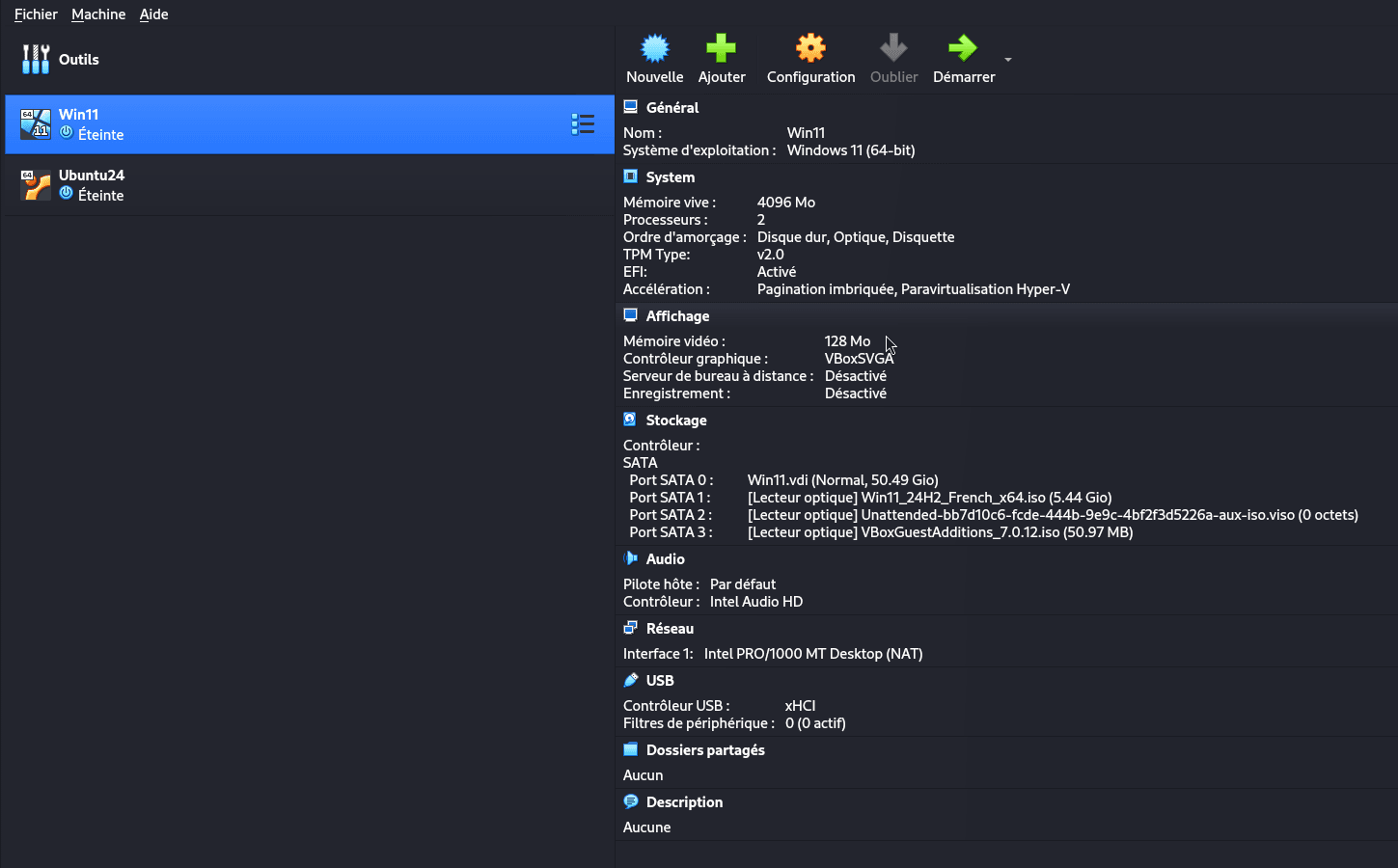This screenshot has height=868, width=1398.
Task: Open the Audio section header
Action: click(x=666, y=559)
